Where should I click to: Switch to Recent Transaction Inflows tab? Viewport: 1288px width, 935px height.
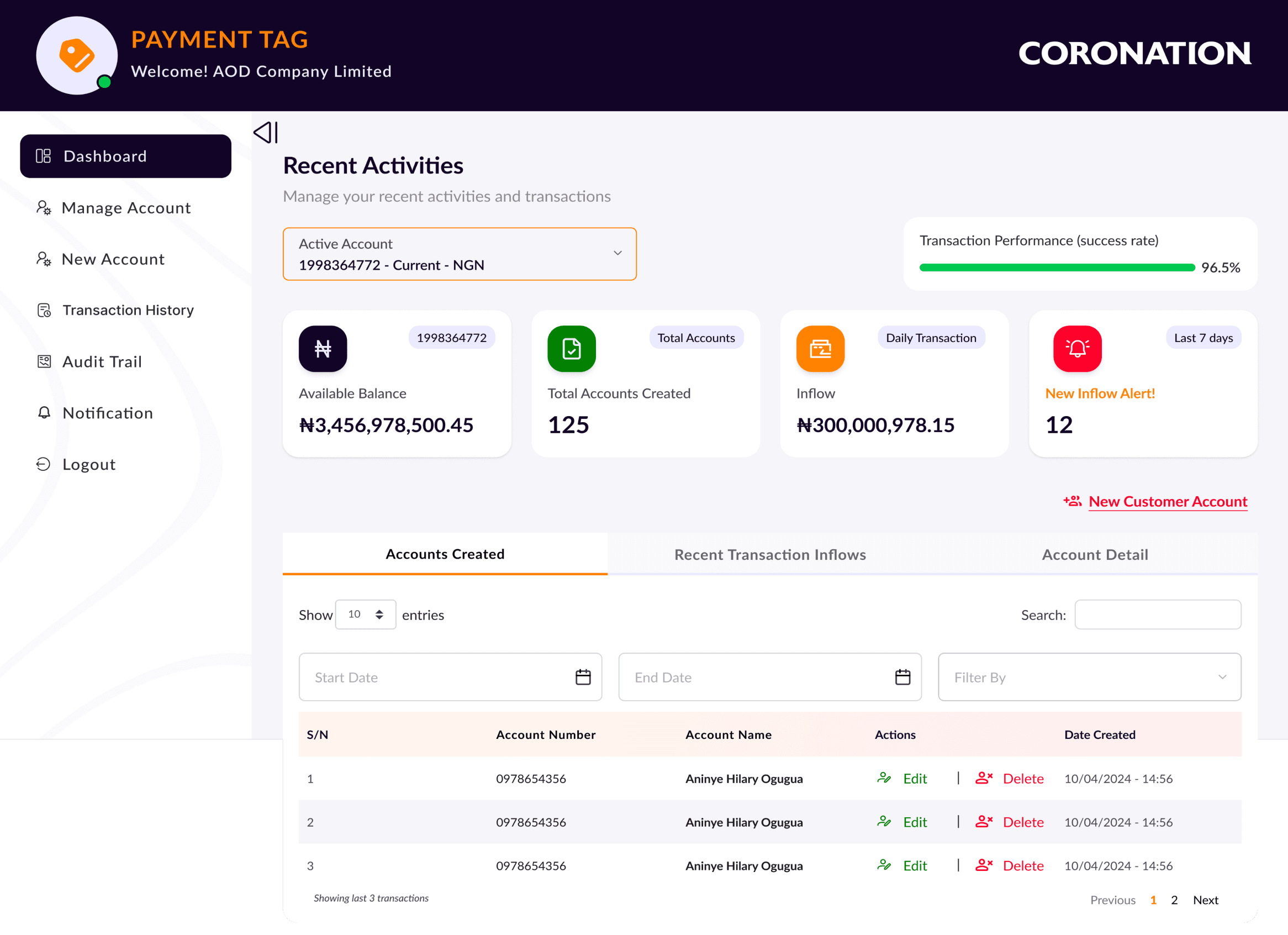tap(769, 554)
